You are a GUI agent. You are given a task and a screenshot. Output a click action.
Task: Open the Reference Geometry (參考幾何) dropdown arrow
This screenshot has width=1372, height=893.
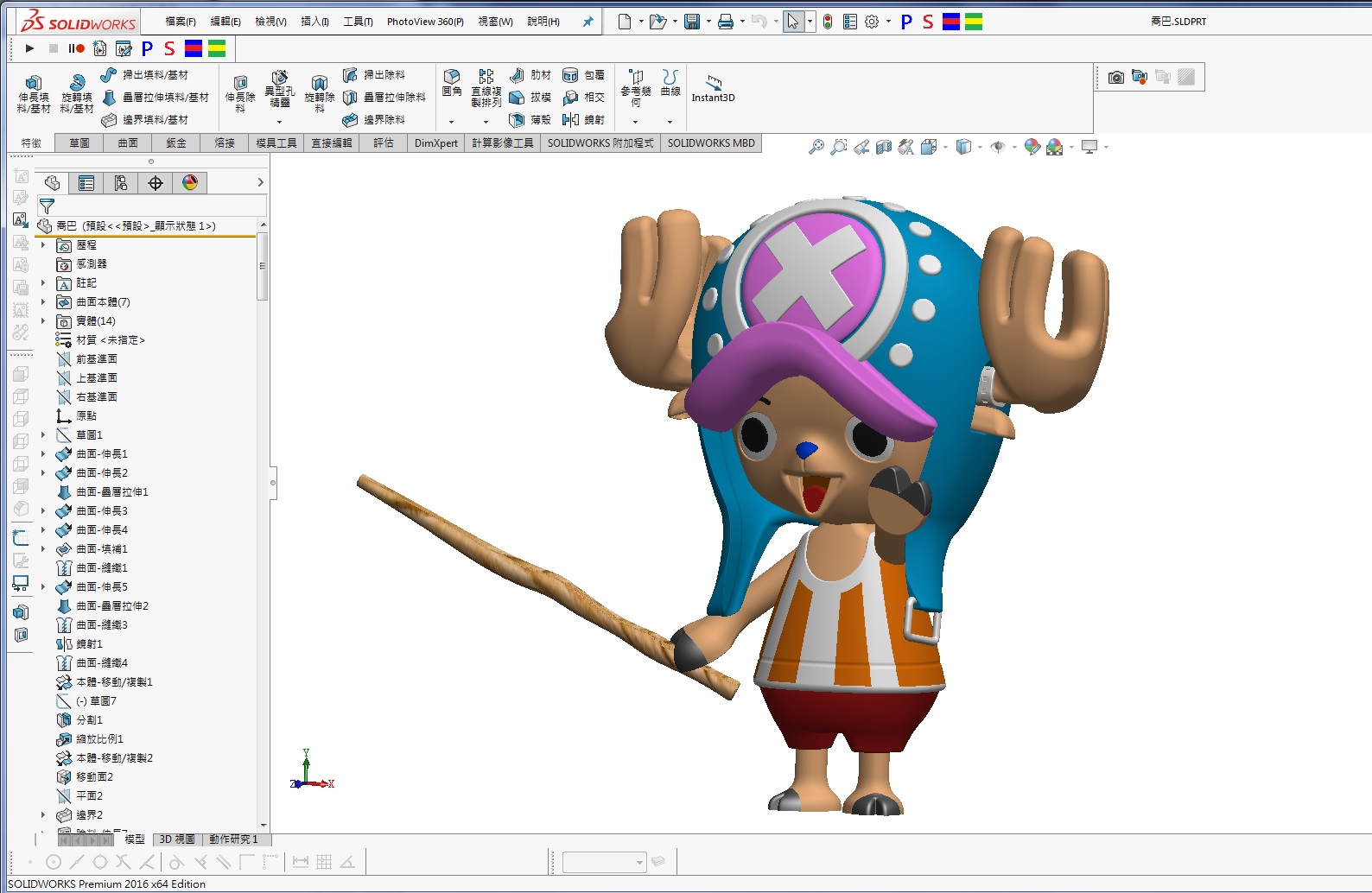tap(635, 122)
